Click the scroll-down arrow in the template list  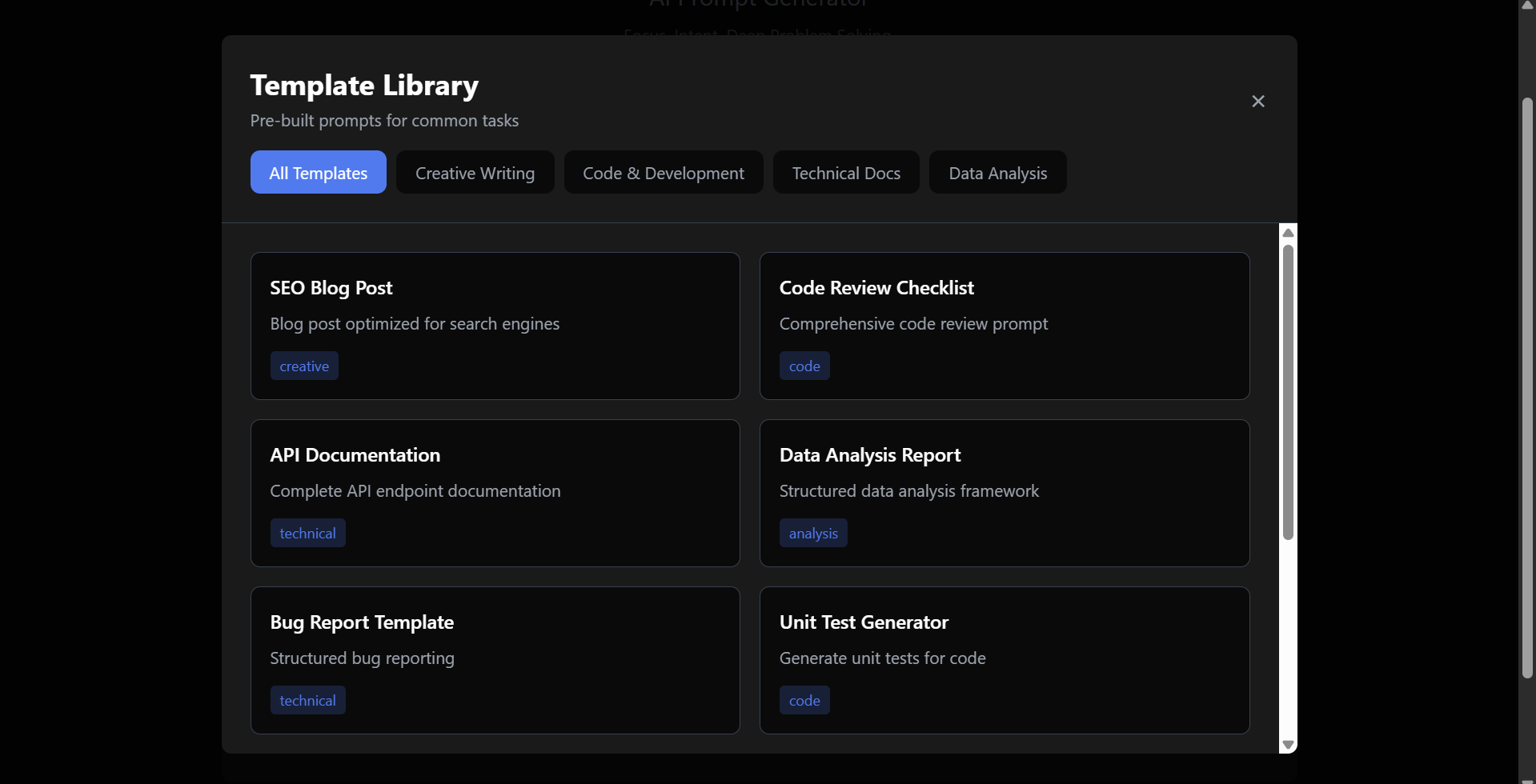coord(1288,744)
